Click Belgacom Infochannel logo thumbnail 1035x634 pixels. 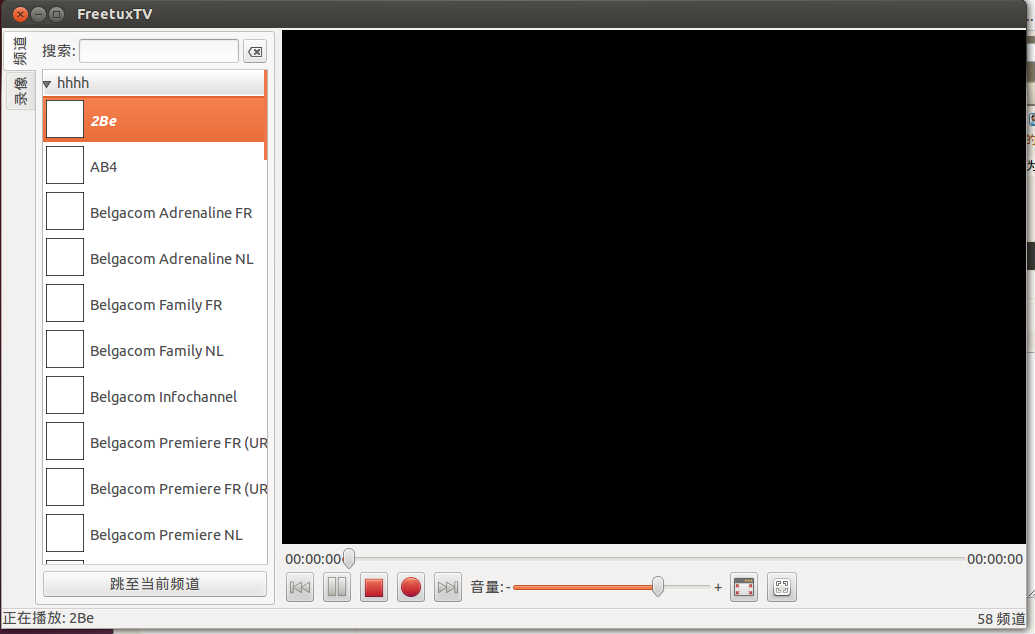65,395
